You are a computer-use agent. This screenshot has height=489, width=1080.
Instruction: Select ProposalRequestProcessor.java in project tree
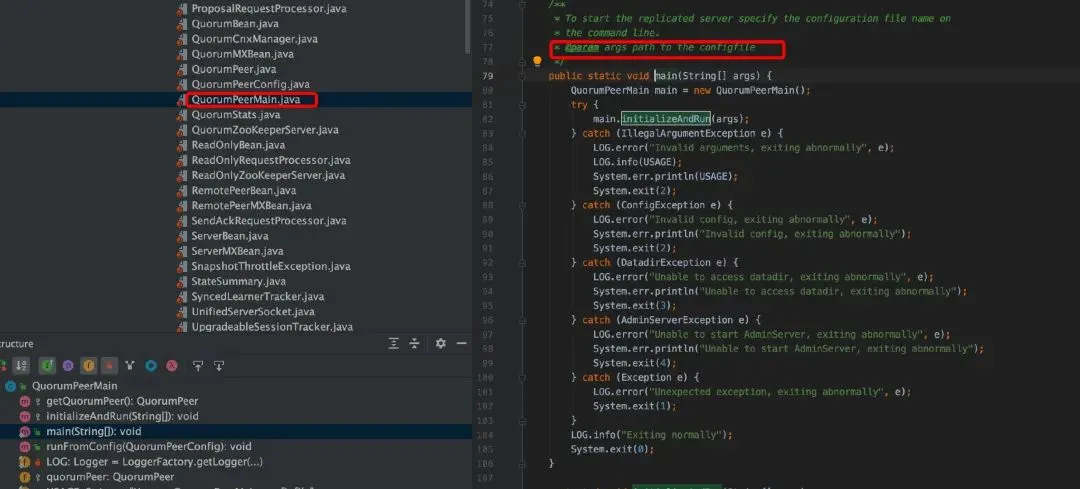269,9
